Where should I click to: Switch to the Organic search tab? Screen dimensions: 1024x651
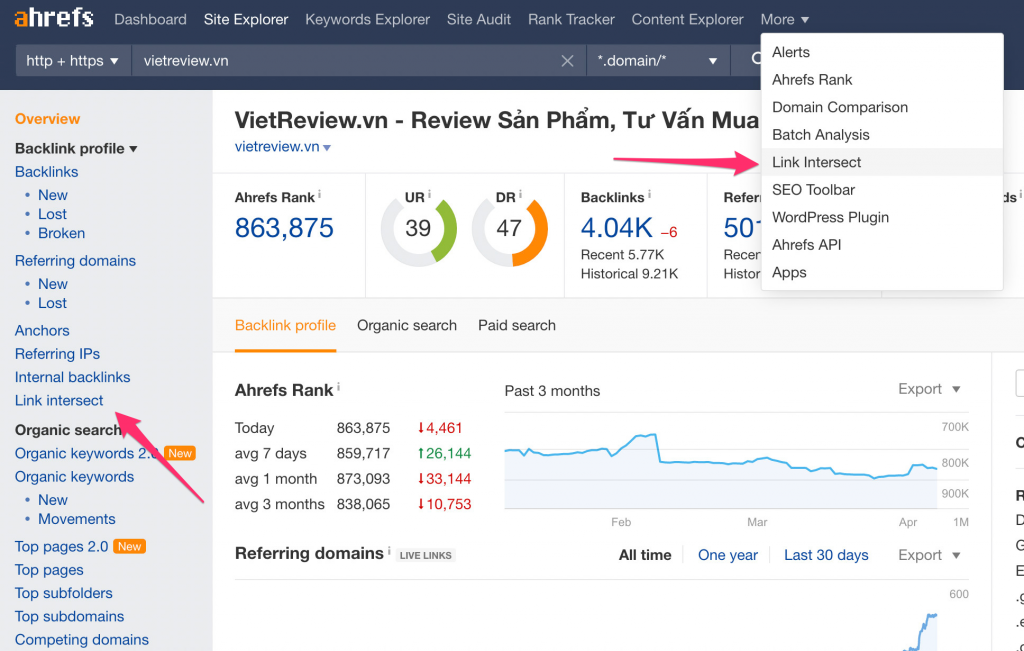pyautogui.click(x=407, y=325)
